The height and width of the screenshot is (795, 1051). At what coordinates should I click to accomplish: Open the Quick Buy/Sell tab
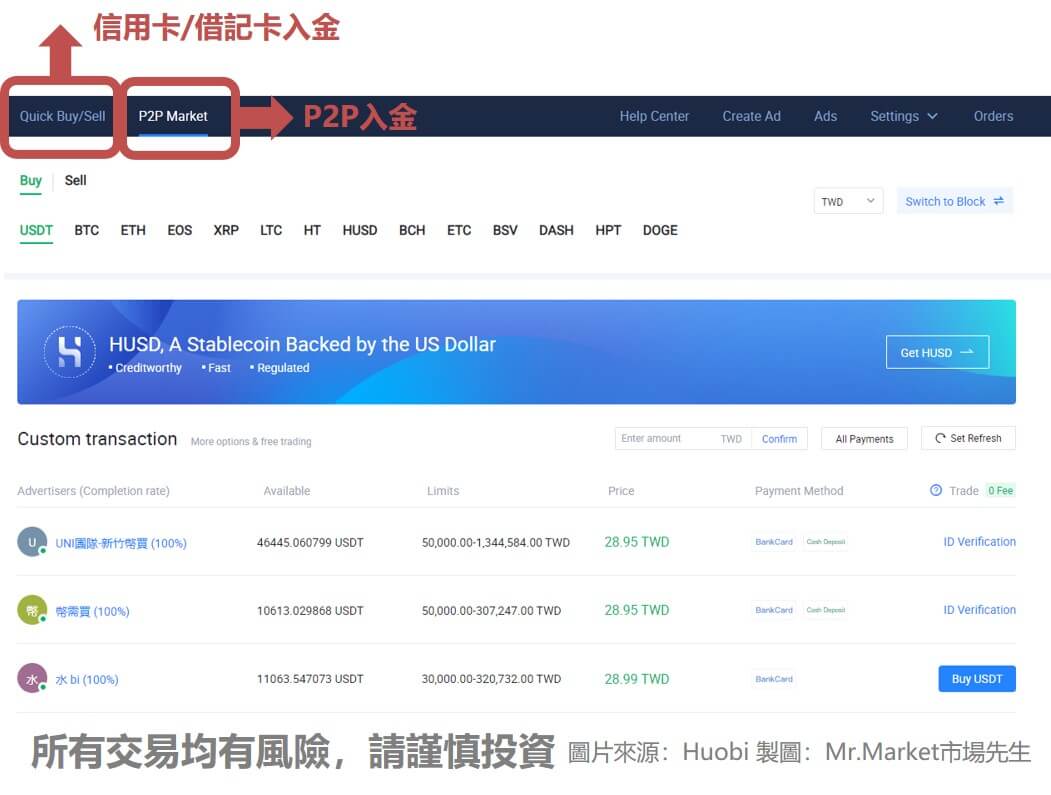[x=62, y=116]
